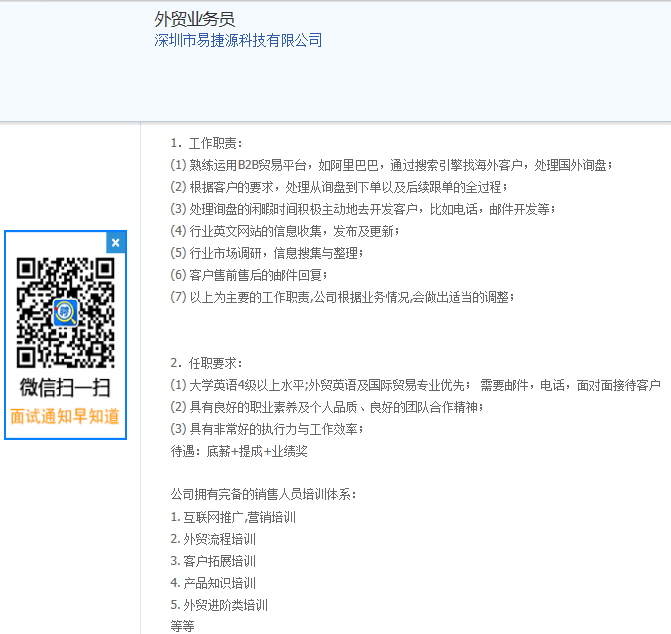Click the line 根据客户的要求 处理从询盘到下单
This screenshot has width=671, height=634.
(338, 187)
